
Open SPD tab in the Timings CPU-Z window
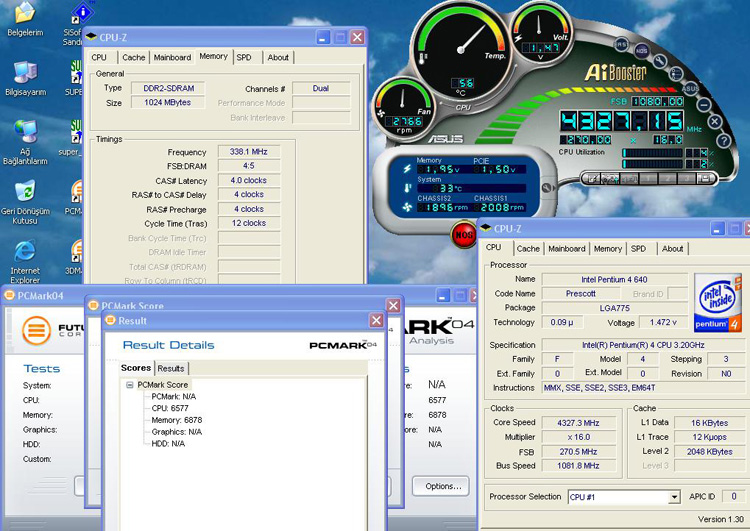point(244,57)
